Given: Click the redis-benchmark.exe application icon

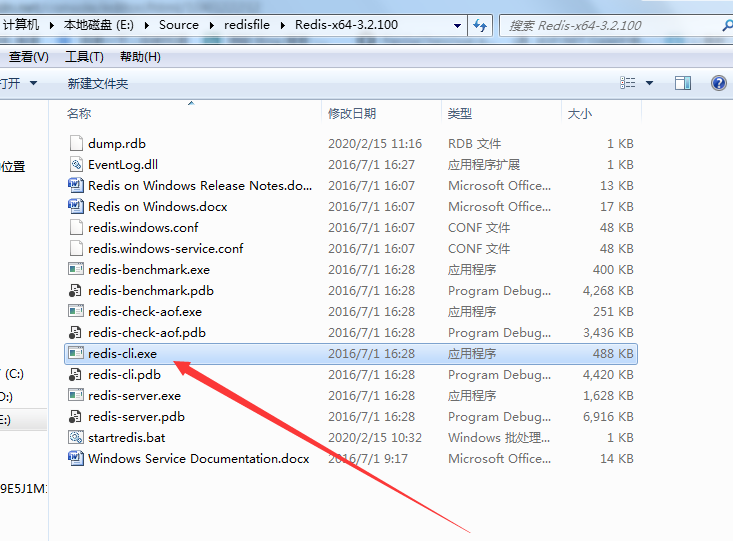Looking at the screenshot, I should click(x=76, y=269).
